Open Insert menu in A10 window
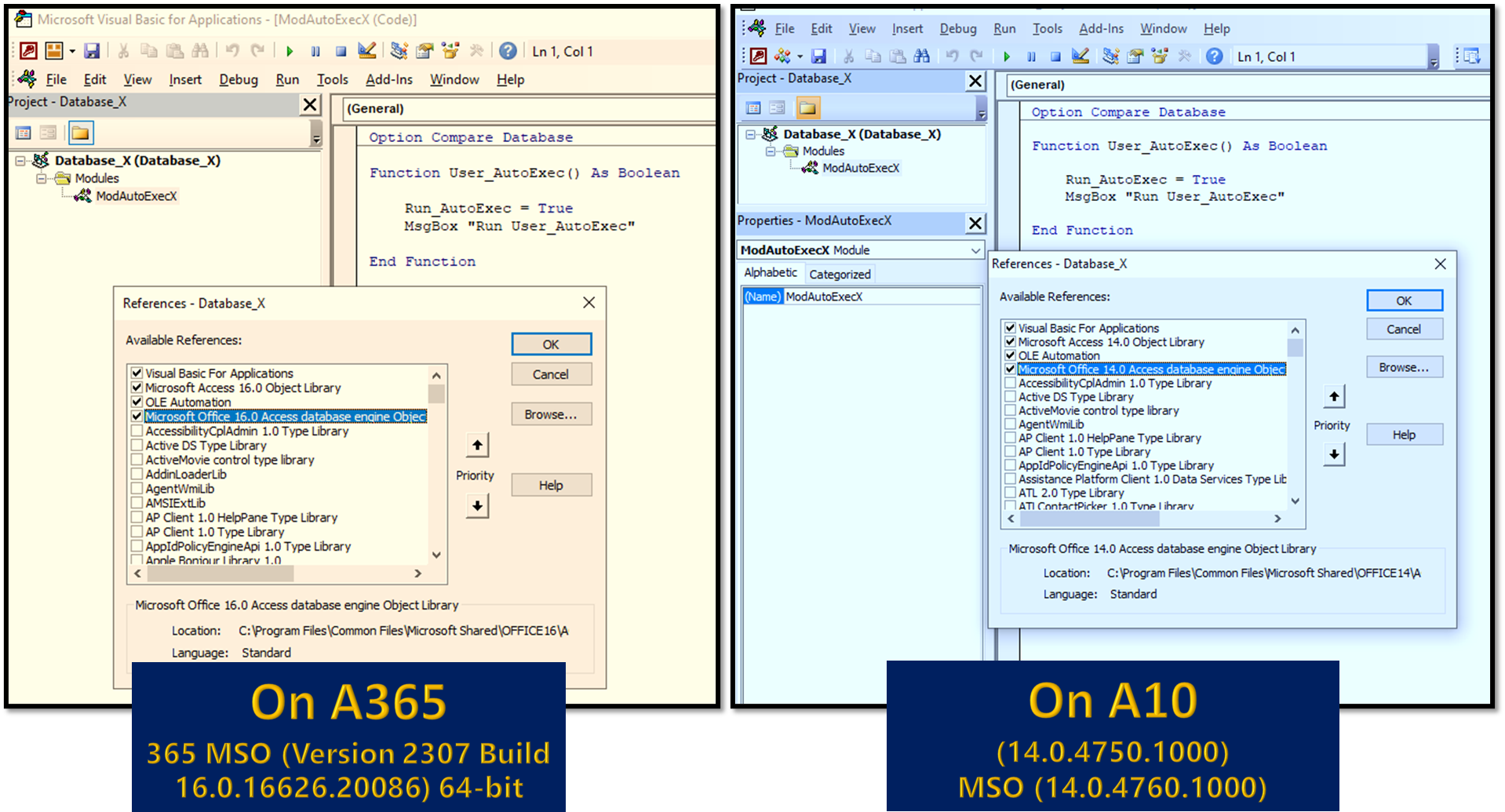The height and width of the screenshot is (812, 1505). pos(907,29)
